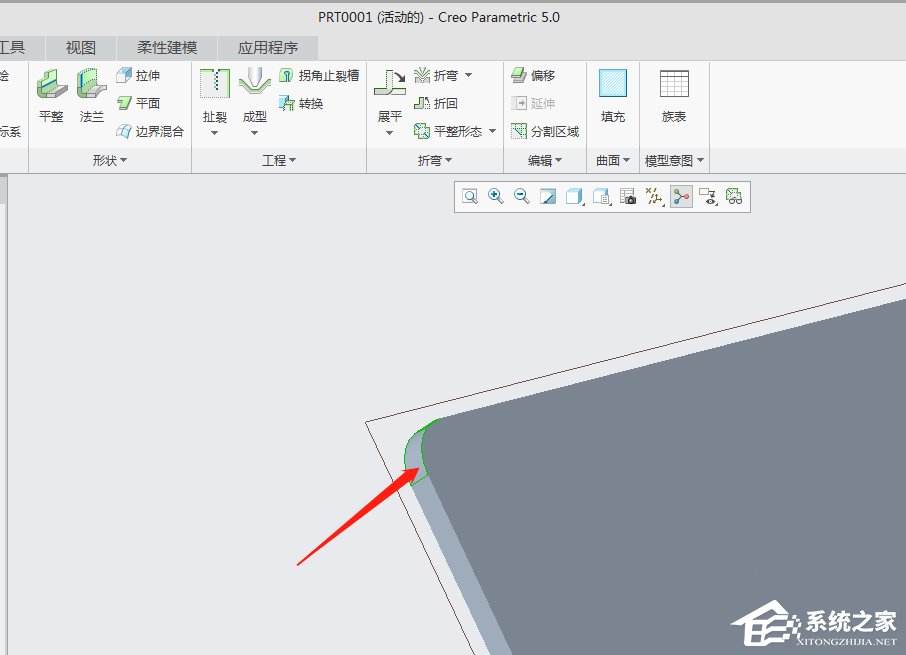Click the 偏移 (Offset) edit tool
This screenshot has width=906, height=655.
543,74
